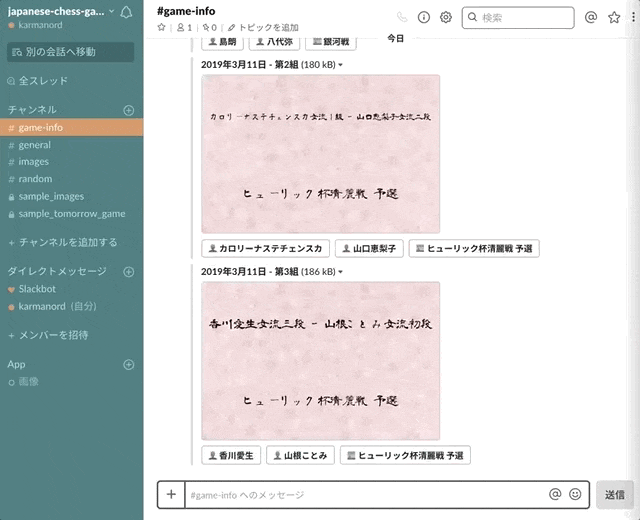The width and height of the screenshot is (640, 520).
Task: Insert a mention with the @ composer icon
Action: [x=555, y=494]
